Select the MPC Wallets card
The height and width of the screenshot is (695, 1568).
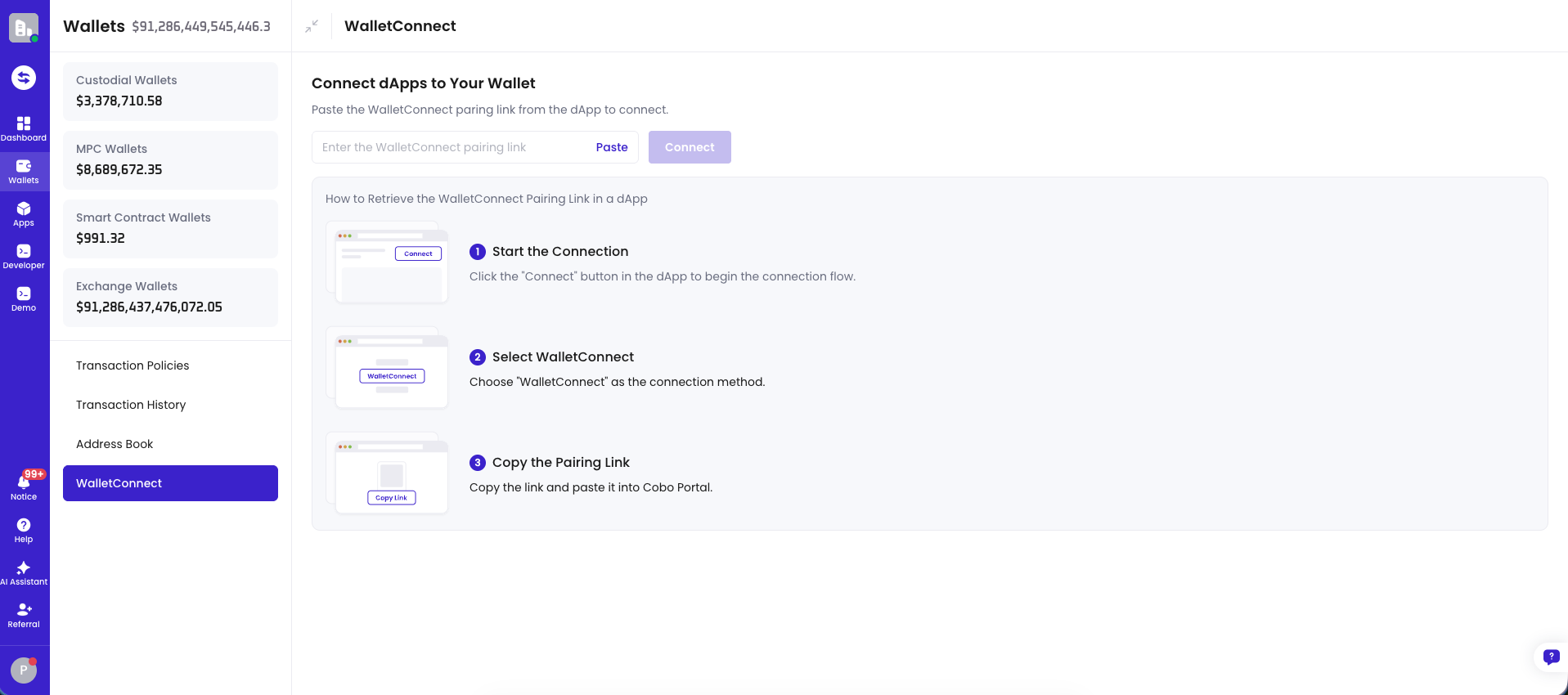[170, 160]
